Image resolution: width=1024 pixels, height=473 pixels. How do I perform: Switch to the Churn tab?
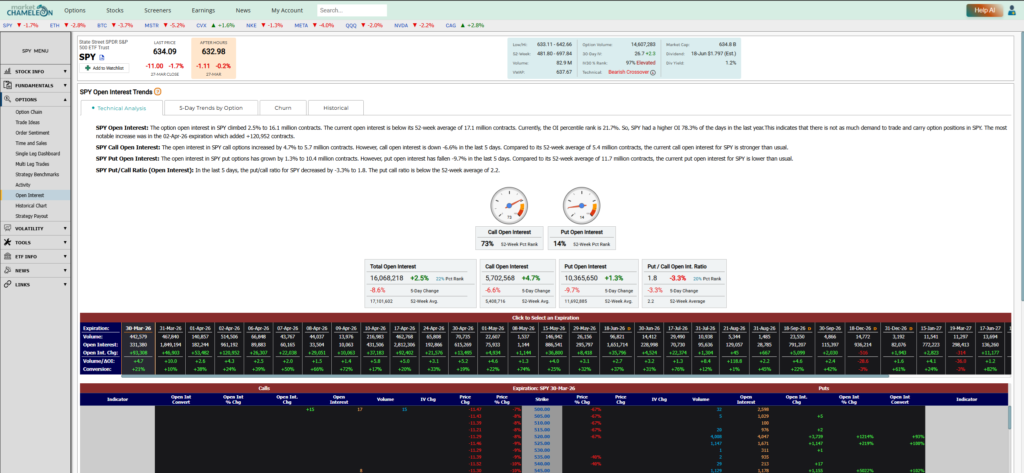click(283, 108)
